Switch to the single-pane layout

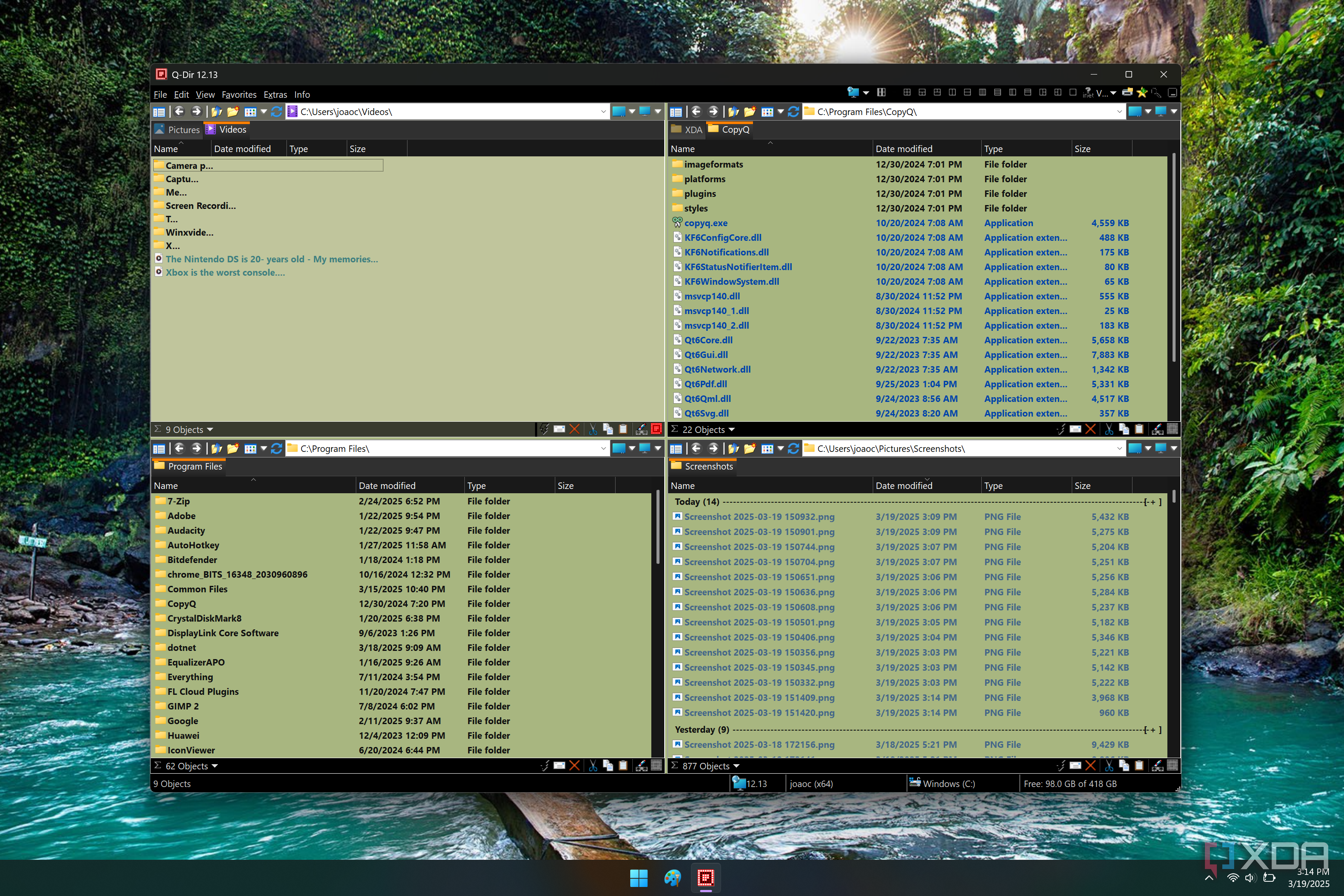(x=1073, y=93)
